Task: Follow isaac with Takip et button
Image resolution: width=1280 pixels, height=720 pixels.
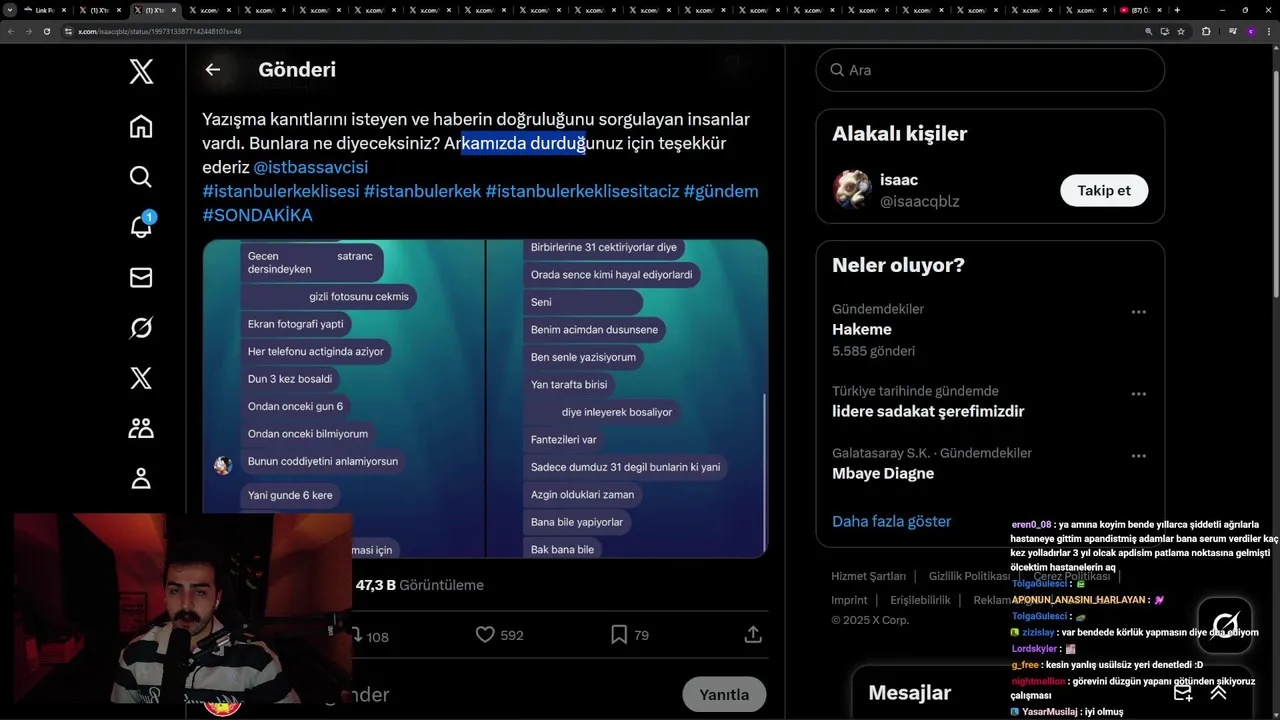Action: click(x=1104, y=190)
